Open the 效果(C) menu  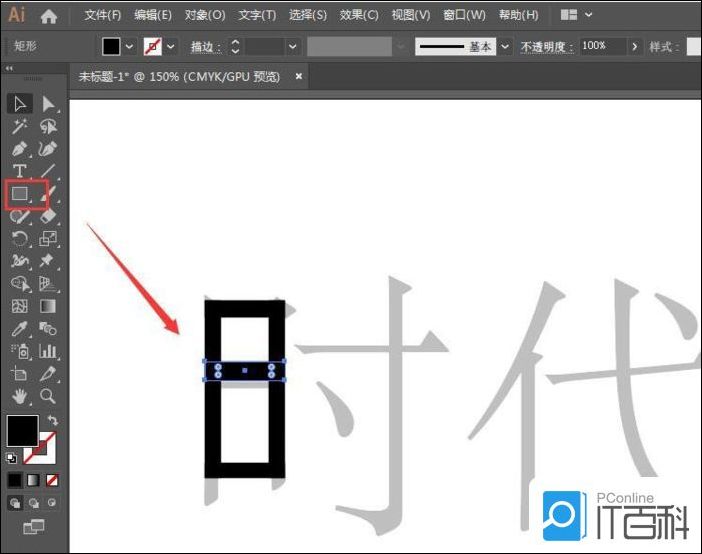click(359, 15)
